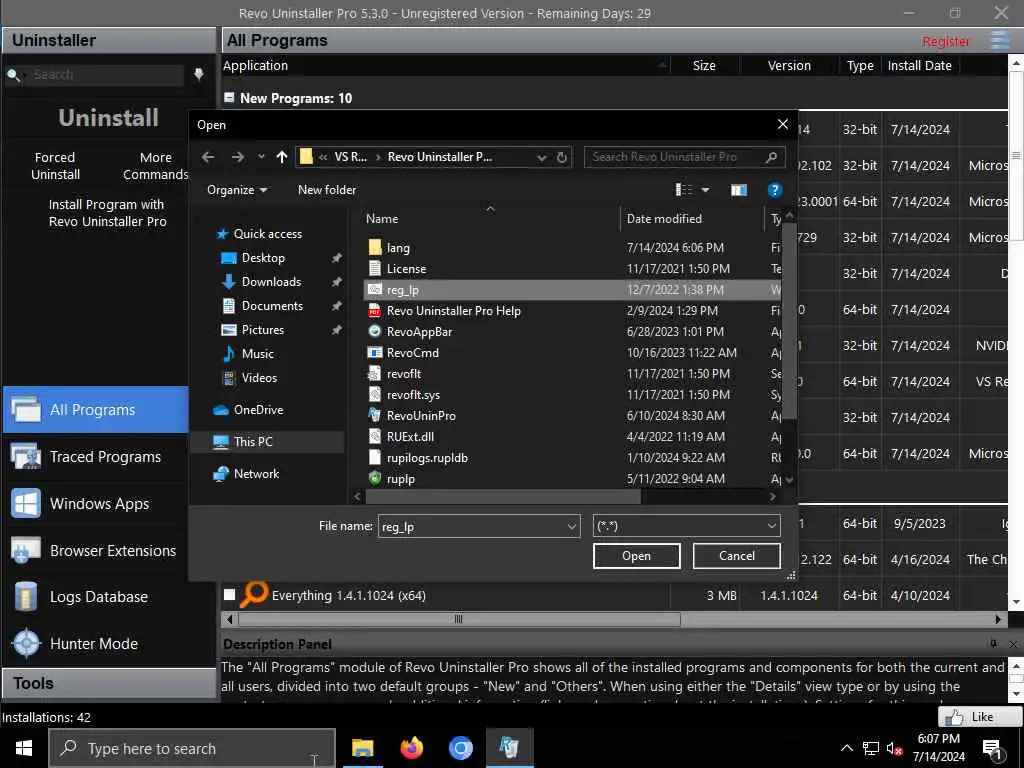This screenshot has width=1024, height=768.
Task: Navigate up one folder level
Action: 281,157
